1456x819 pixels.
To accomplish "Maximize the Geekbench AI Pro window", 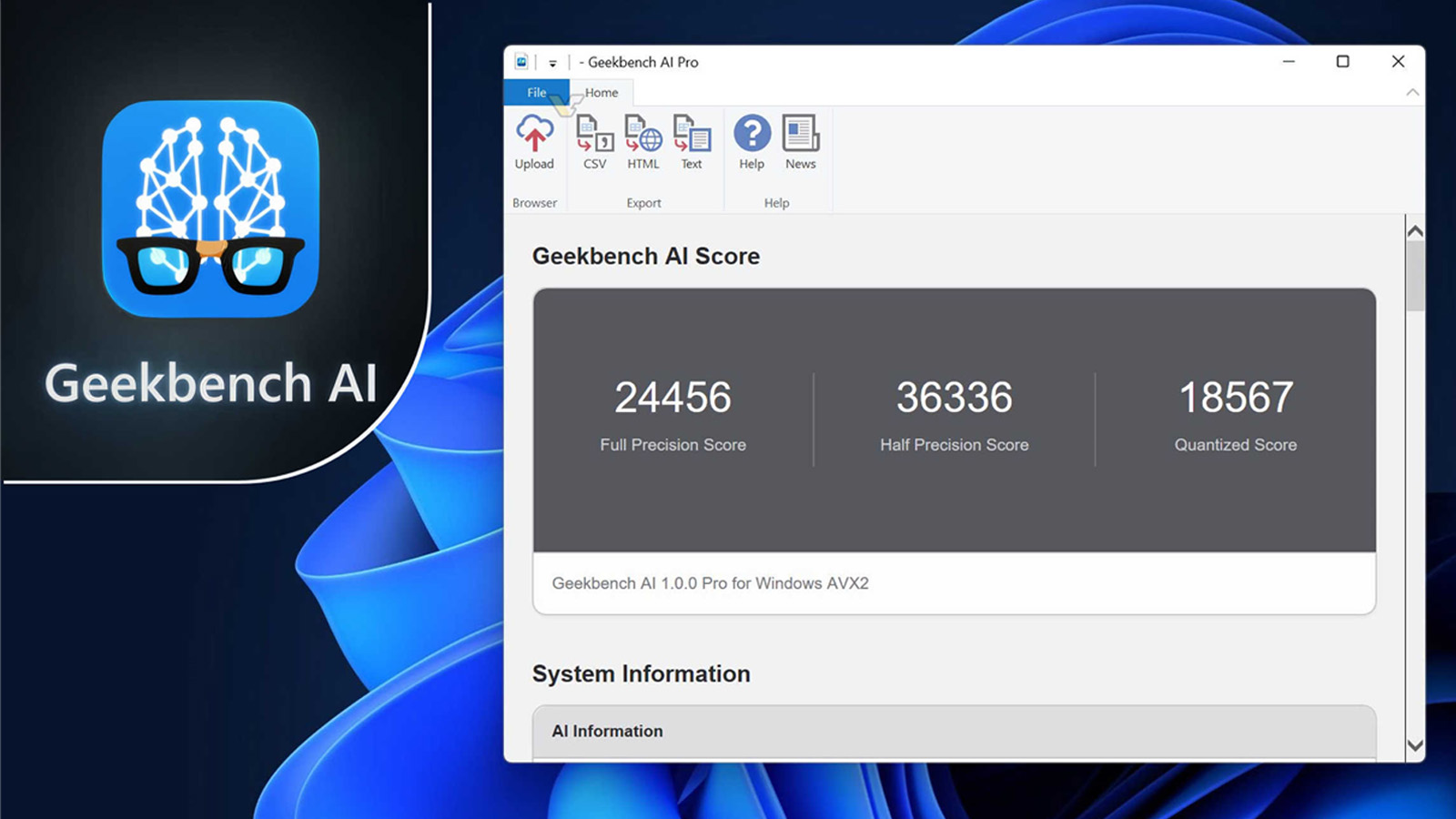I will (x=1342, y=62).
